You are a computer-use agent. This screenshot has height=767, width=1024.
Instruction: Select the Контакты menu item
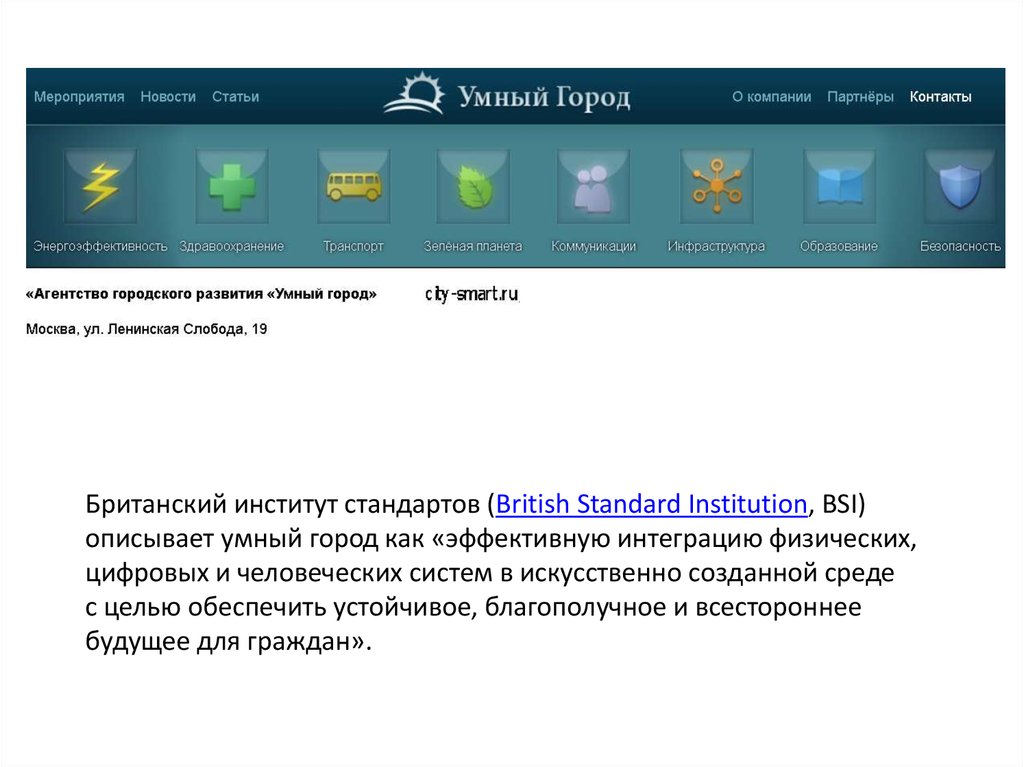tap(940, 97)
